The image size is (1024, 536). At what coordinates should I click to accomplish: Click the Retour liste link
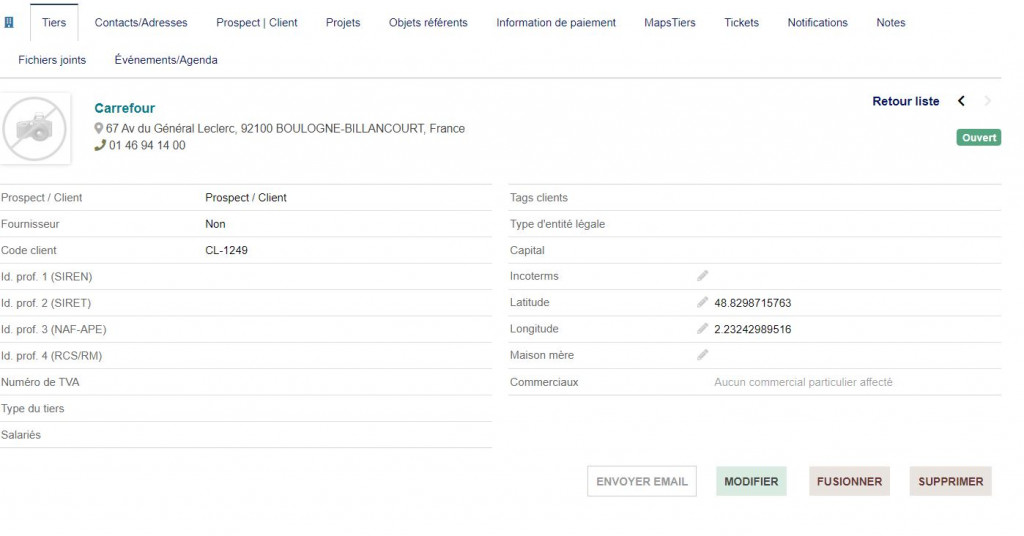[906, 101]
